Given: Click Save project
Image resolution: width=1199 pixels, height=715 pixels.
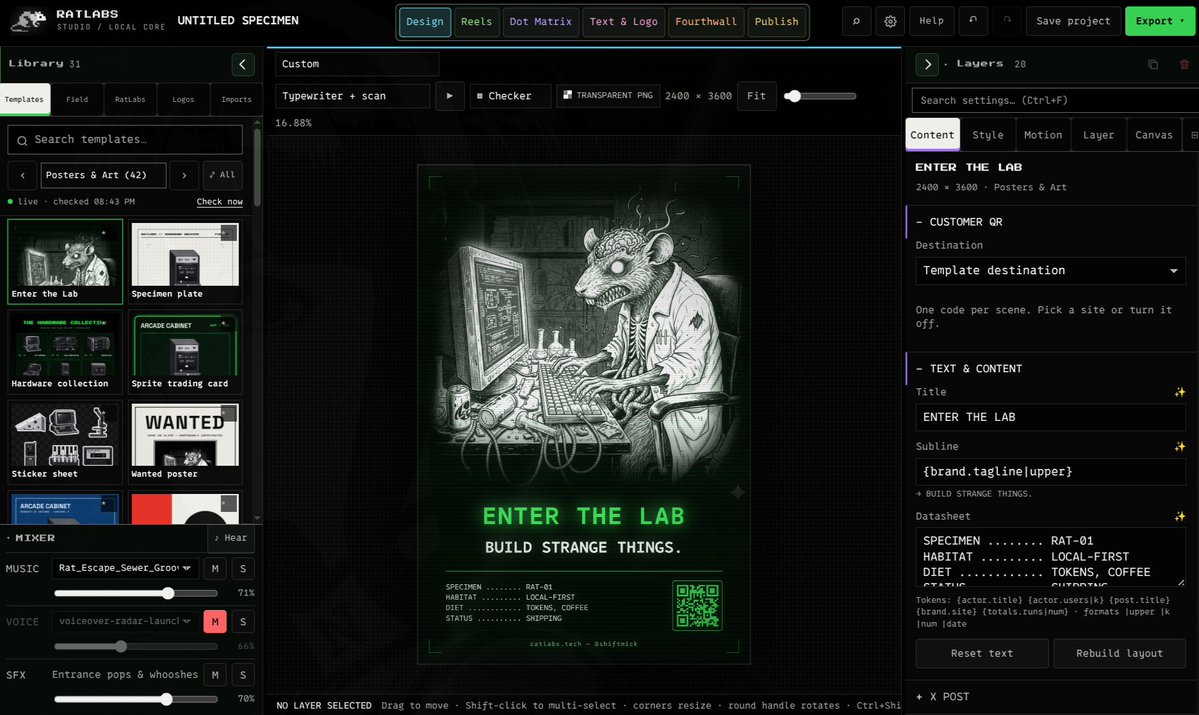Looking at the screenshot, I should coord(1073,21).
